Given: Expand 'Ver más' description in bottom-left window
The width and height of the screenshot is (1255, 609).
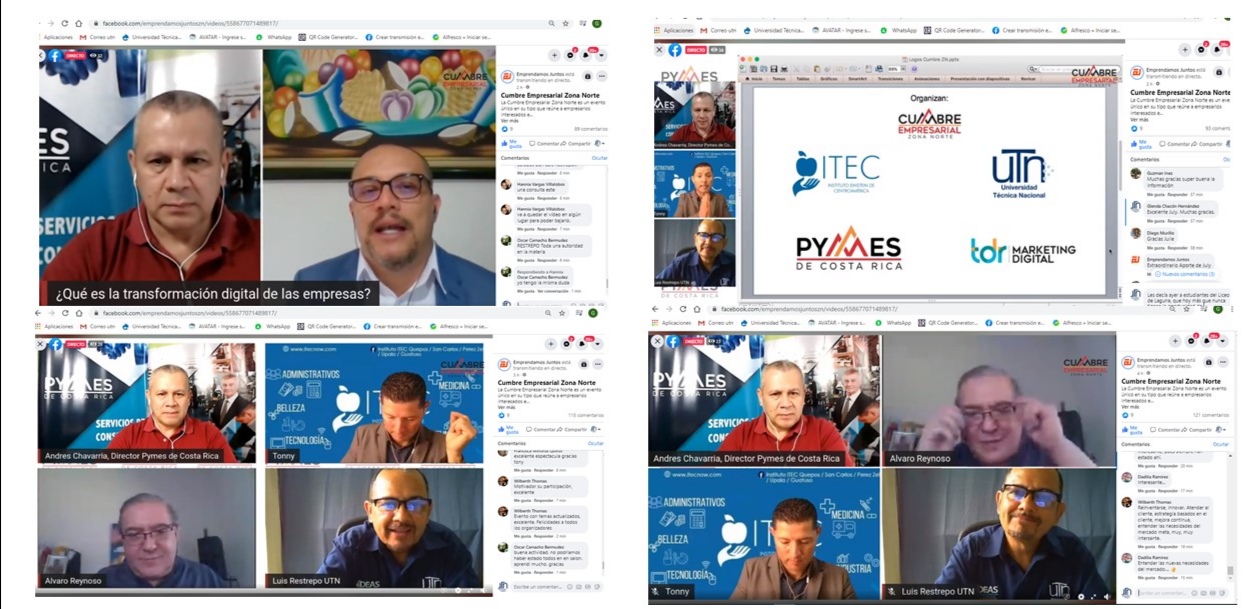Looking at the screenshot, I should tap(506, 407).
